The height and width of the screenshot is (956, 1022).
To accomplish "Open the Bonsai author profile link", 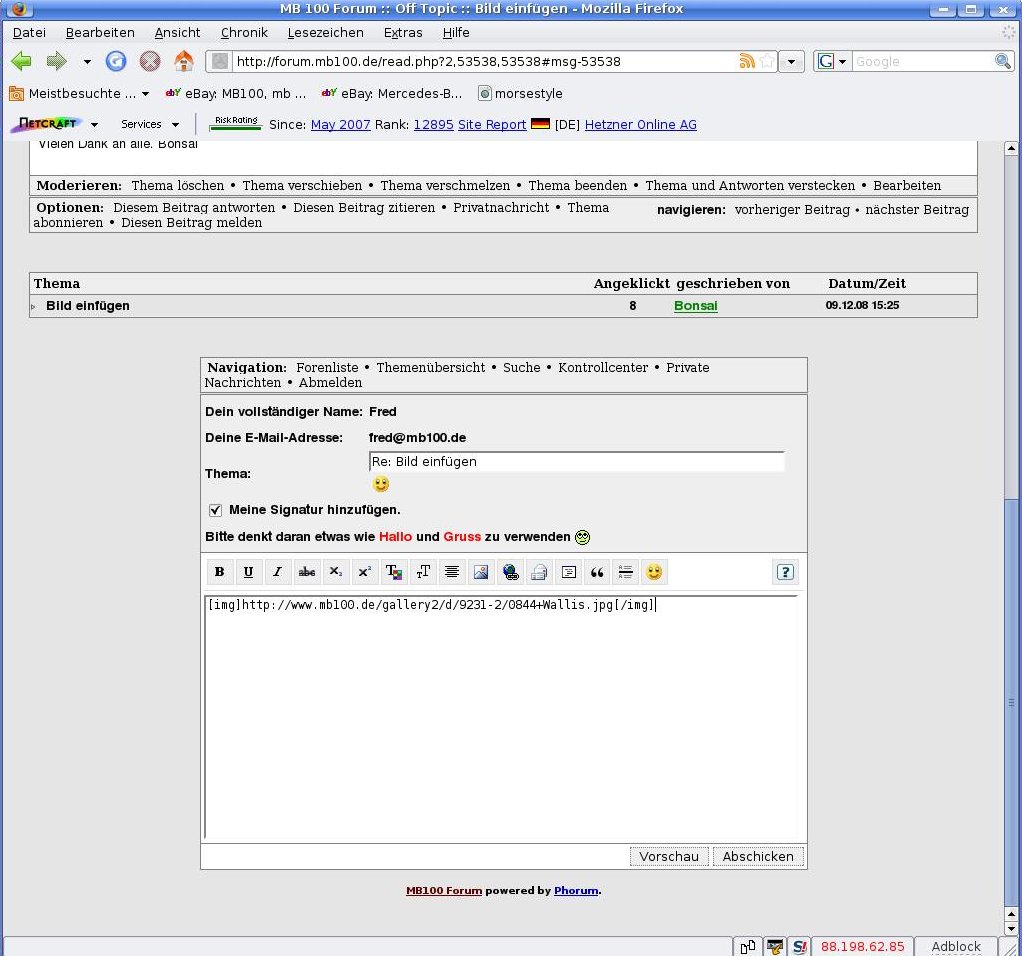I will pyautogui.click(x=695, y=306).
